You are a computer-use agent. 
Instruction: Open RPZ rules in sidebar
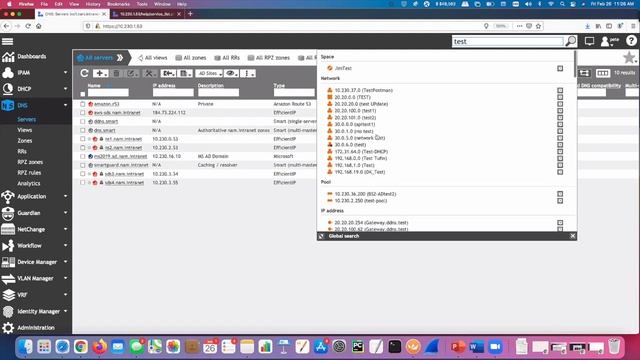(x=29, y=173)
